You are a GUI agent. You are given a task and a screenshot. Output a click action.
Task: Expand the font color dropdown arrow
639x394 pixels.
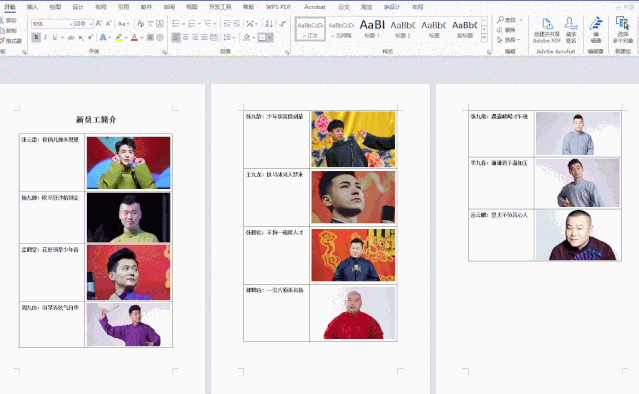142,37
